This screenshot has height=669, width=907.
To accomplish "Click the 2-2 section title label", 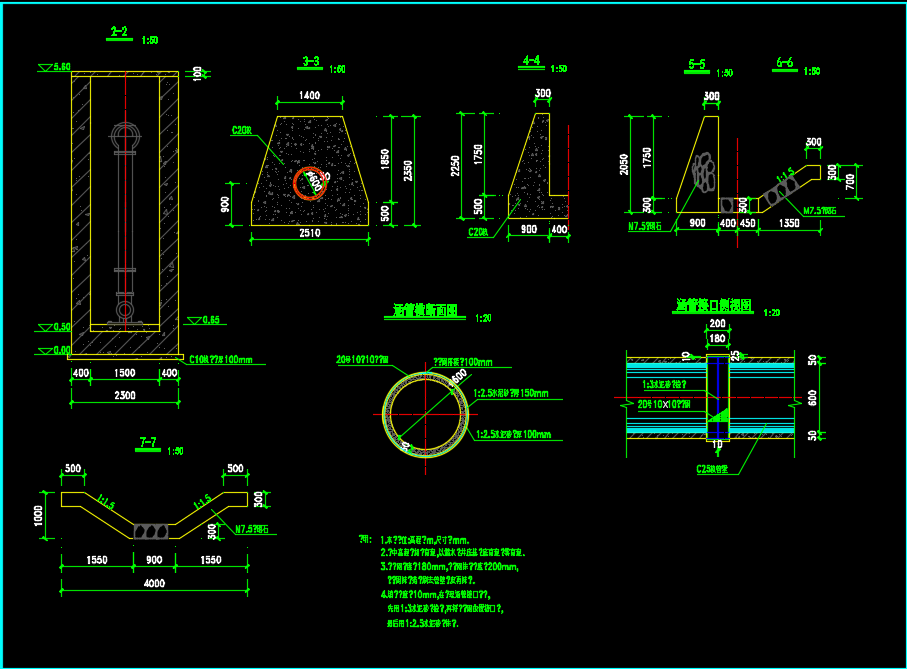I will point(119,32).
